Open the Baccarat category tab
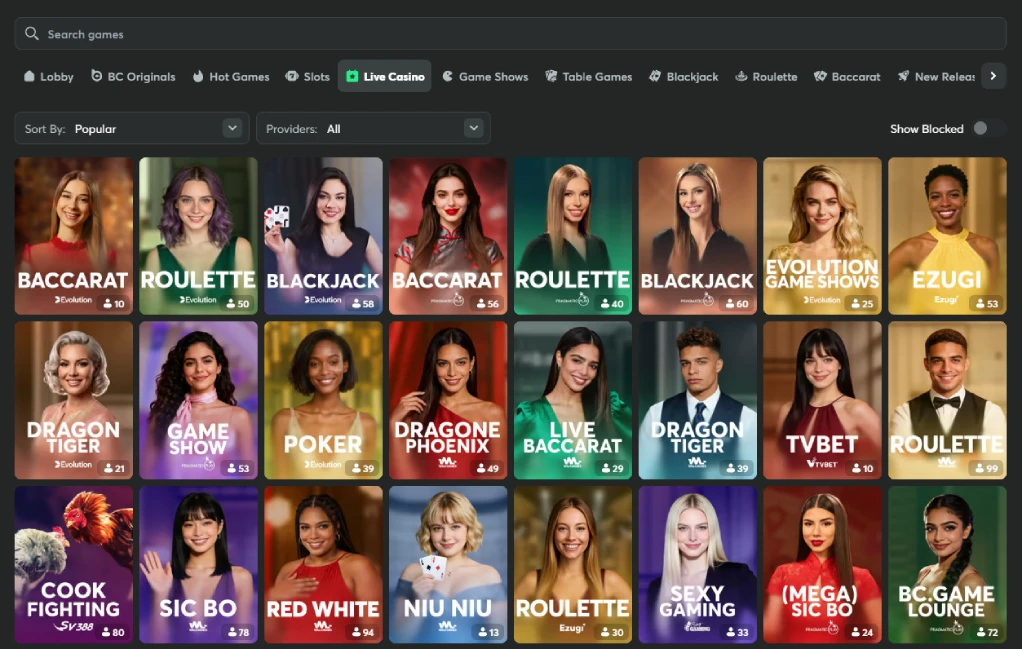1022x649 pixels. tap(847, 76)
